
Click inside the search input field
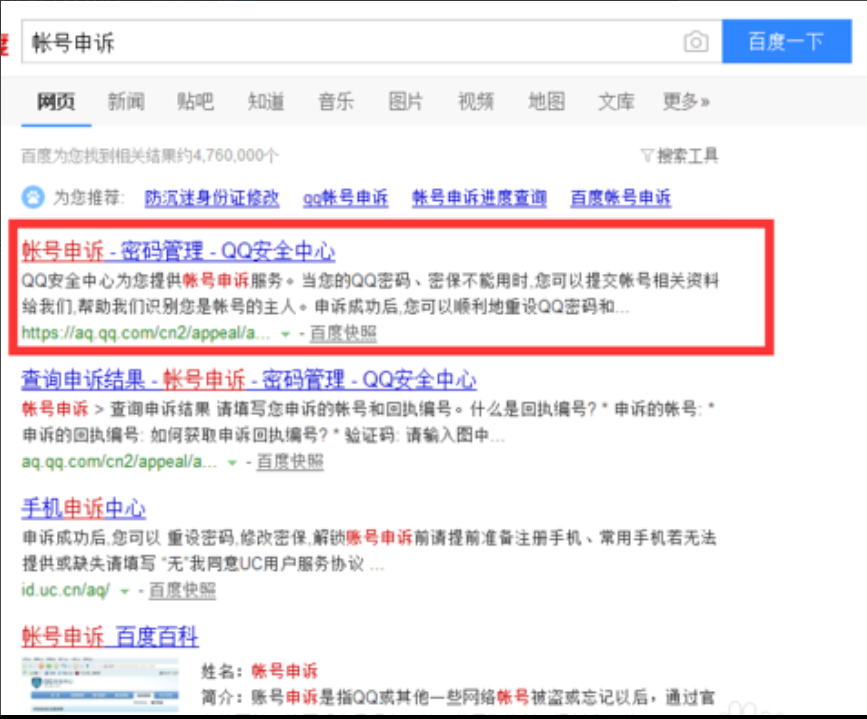click(300, 41)
